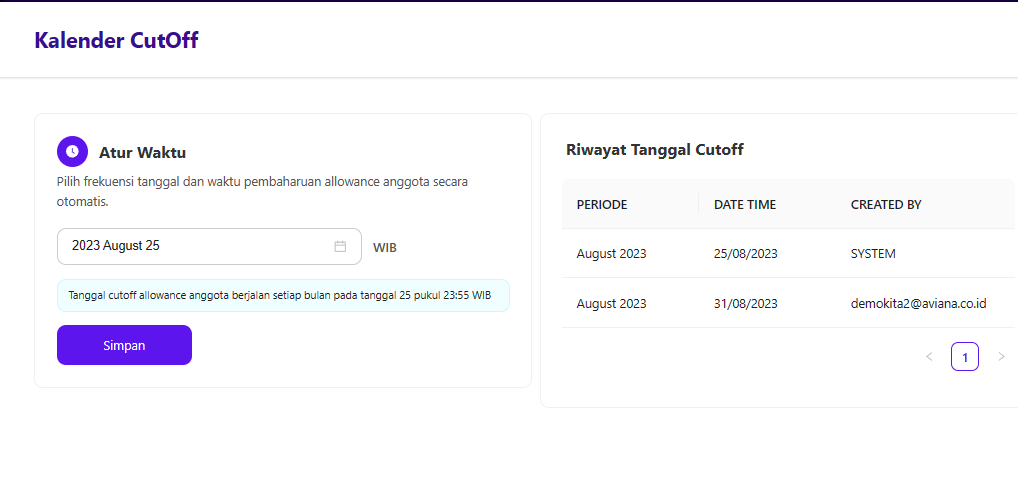
Task: Click the demokita2@aviana.co.id email cell
Action: point(918,303)
